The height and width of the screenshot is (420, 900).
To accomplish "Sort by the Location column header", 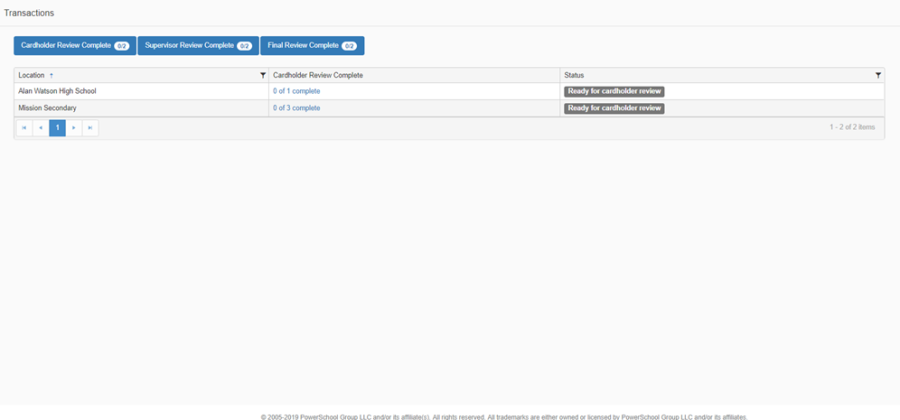I will (x=32, y=75).
